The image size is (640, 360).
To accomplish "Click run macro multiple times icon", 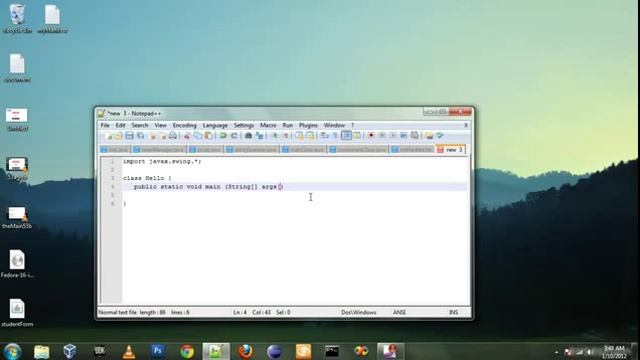I will (x=404, y=136).
